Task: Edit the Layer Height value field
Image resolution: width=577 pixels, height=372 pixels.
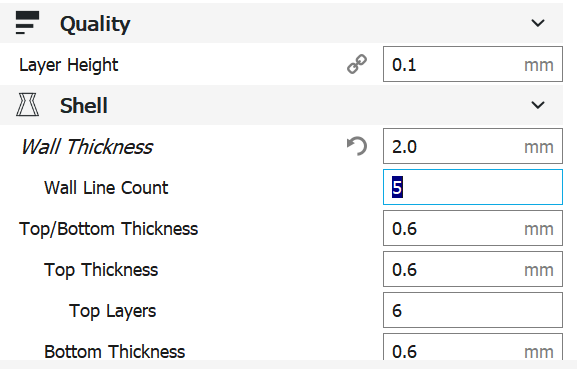Action: click(x=473, y=64)
